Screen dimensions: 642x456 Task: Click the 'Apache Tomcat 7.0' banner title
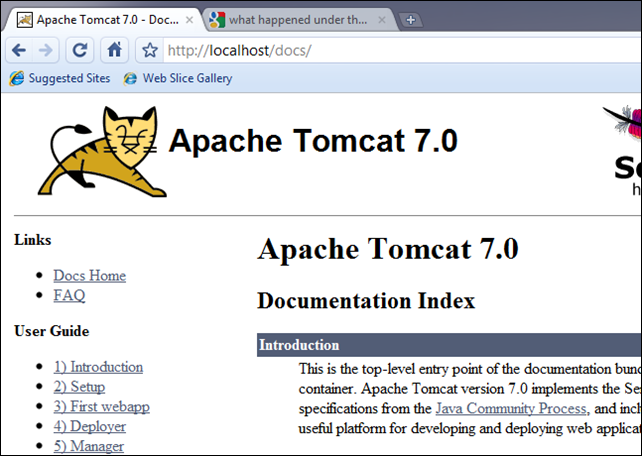tap(313, 140)
